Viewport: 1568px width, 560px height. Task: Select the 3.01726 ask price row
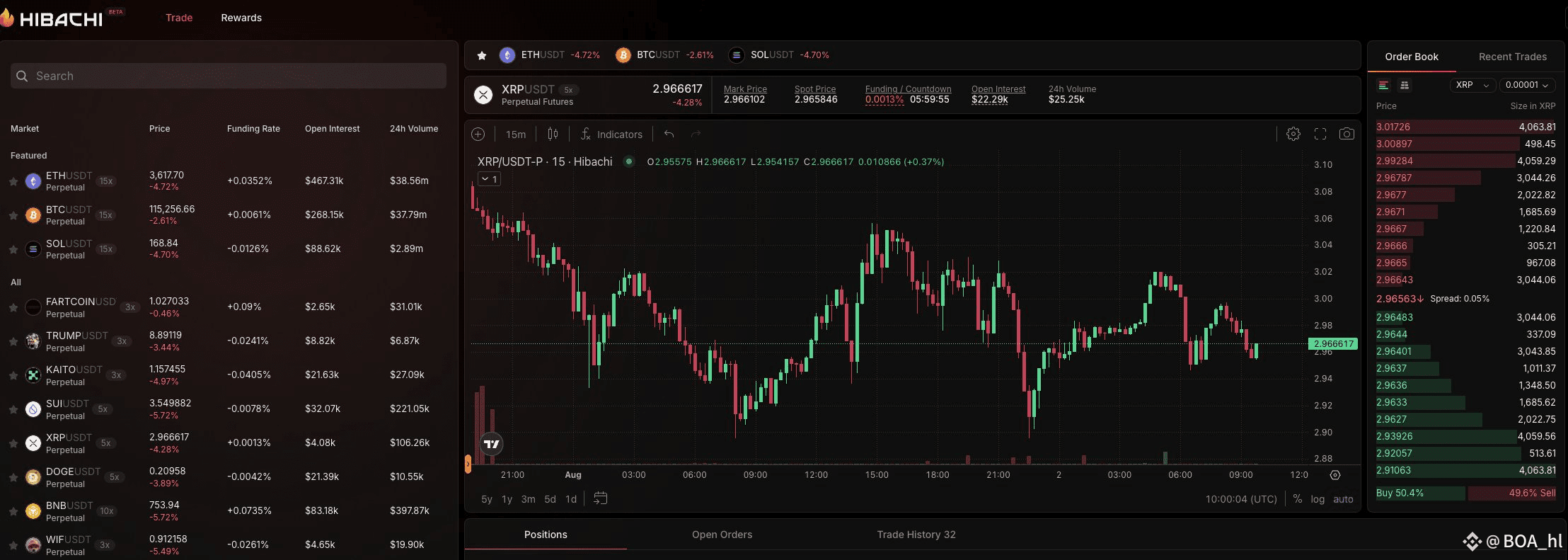click(x=1465, y=127)
